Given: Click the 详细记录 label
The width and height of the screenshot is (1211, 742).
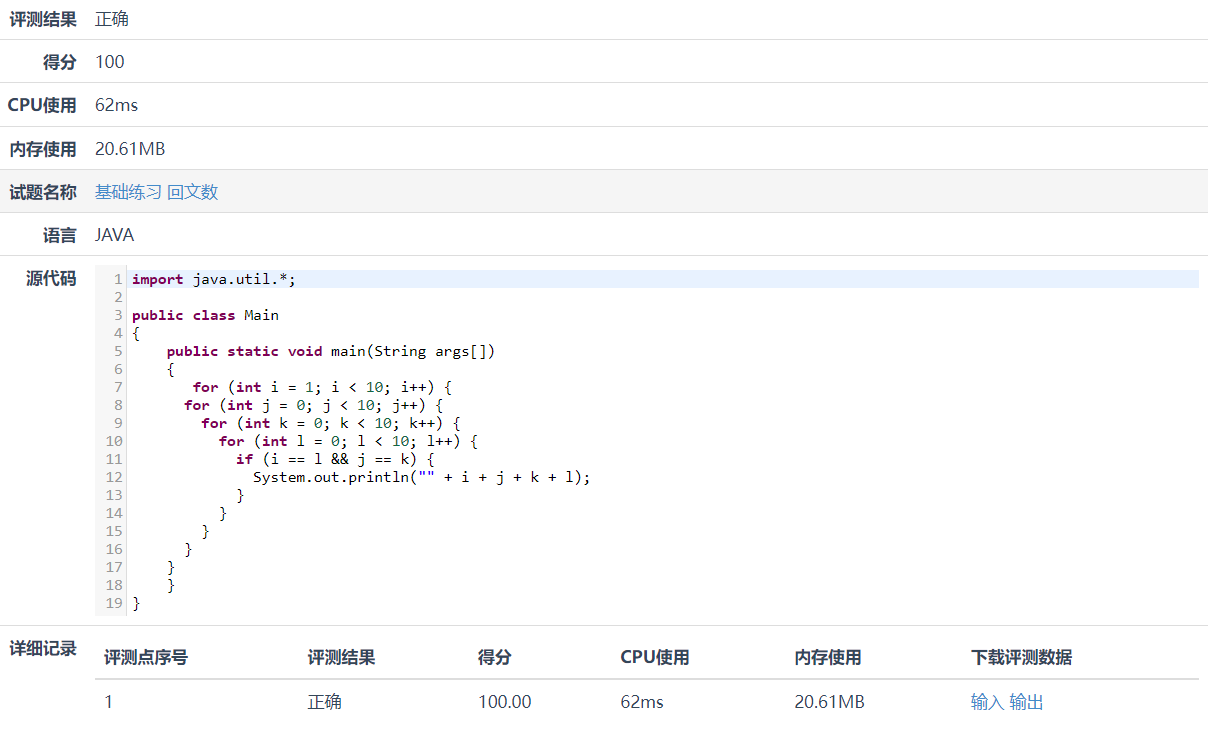Looking at the screenshot, I should click(x=43, y=648).
